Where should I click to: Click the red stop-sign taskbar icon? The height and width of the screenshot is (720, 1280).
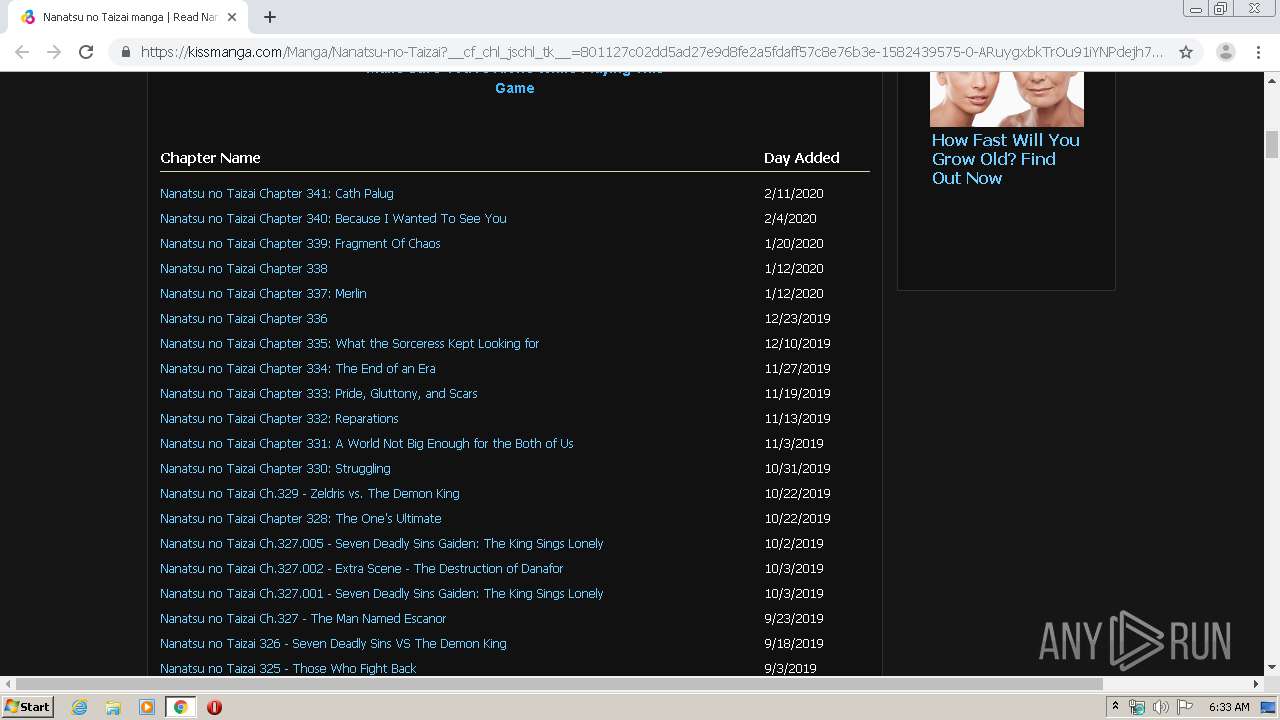pos(214,707)
